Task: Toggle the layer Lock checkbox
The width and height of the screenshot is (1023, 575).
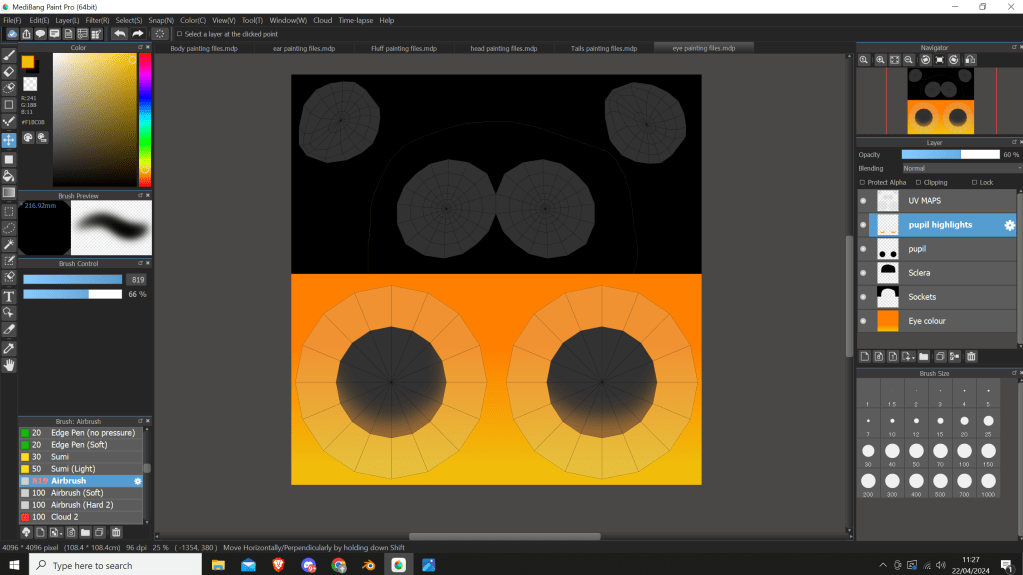Action: coord(974,183)
